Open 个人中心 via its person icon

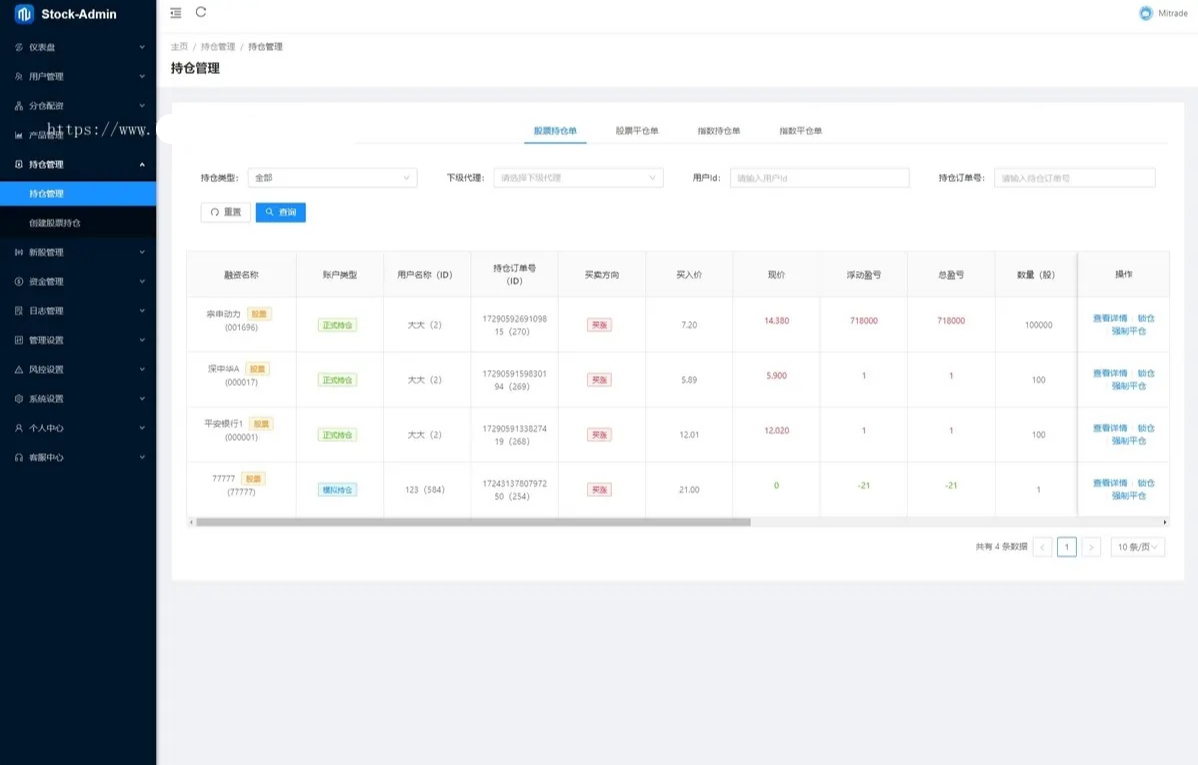tap(19, 428)
